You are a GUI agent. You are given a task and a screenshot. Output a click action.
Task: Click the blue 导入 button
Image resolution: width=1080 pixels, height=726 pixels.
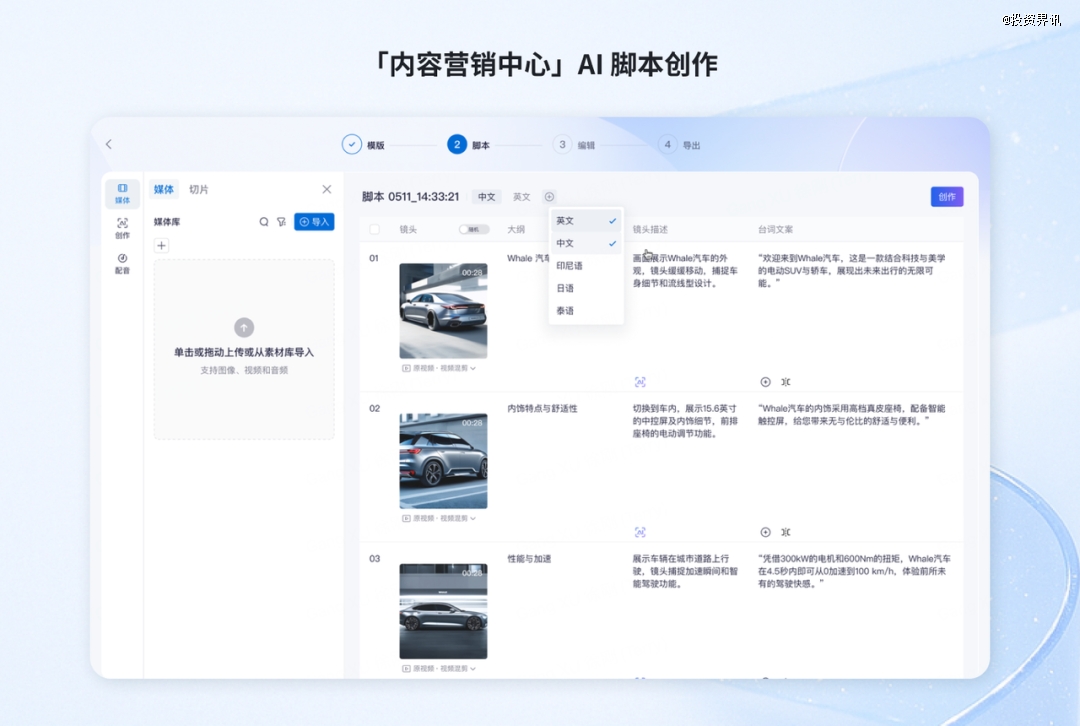coord(314,222)
